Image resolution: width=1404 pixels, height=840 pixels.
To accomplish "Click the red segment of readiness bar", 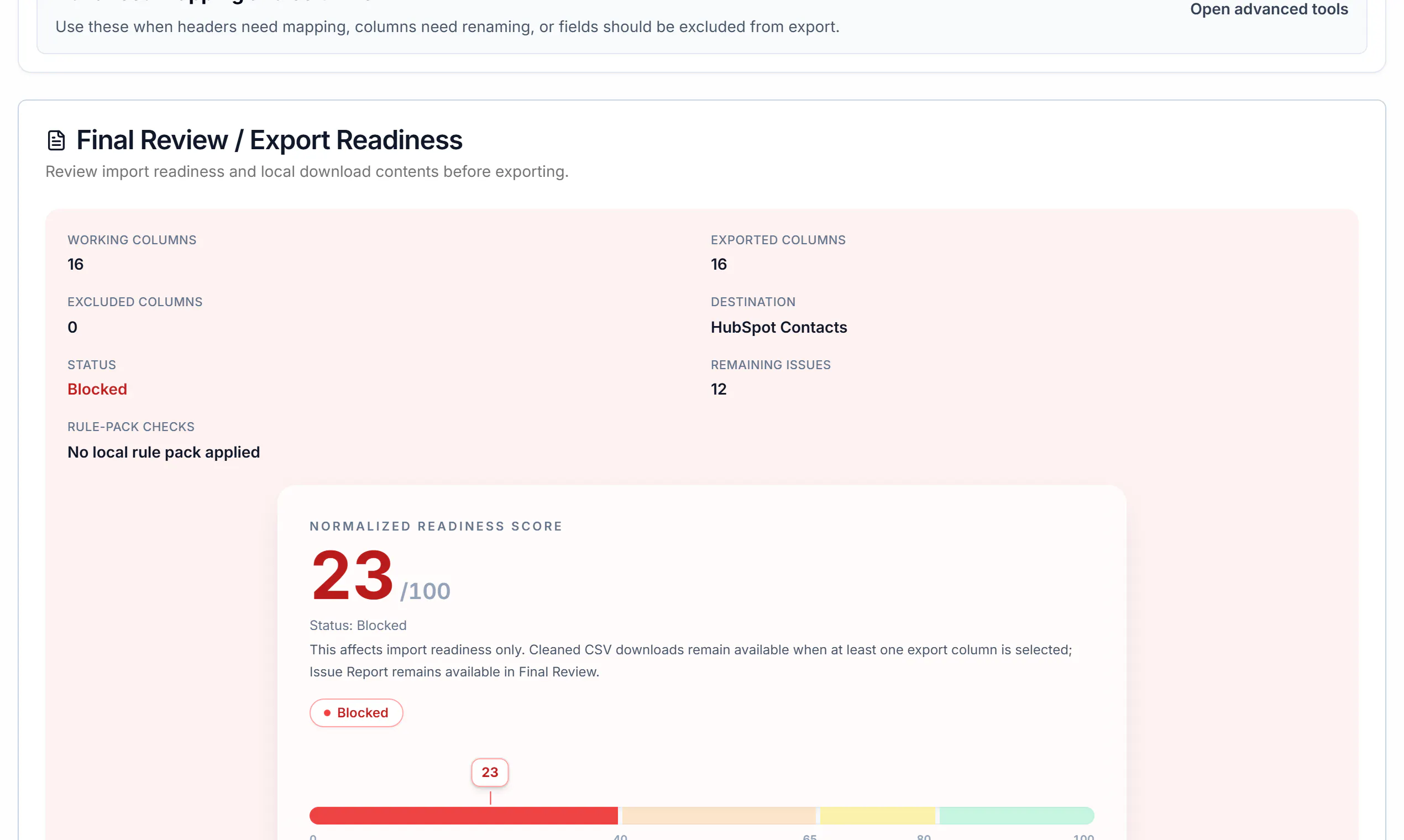I will click(464, 816).
